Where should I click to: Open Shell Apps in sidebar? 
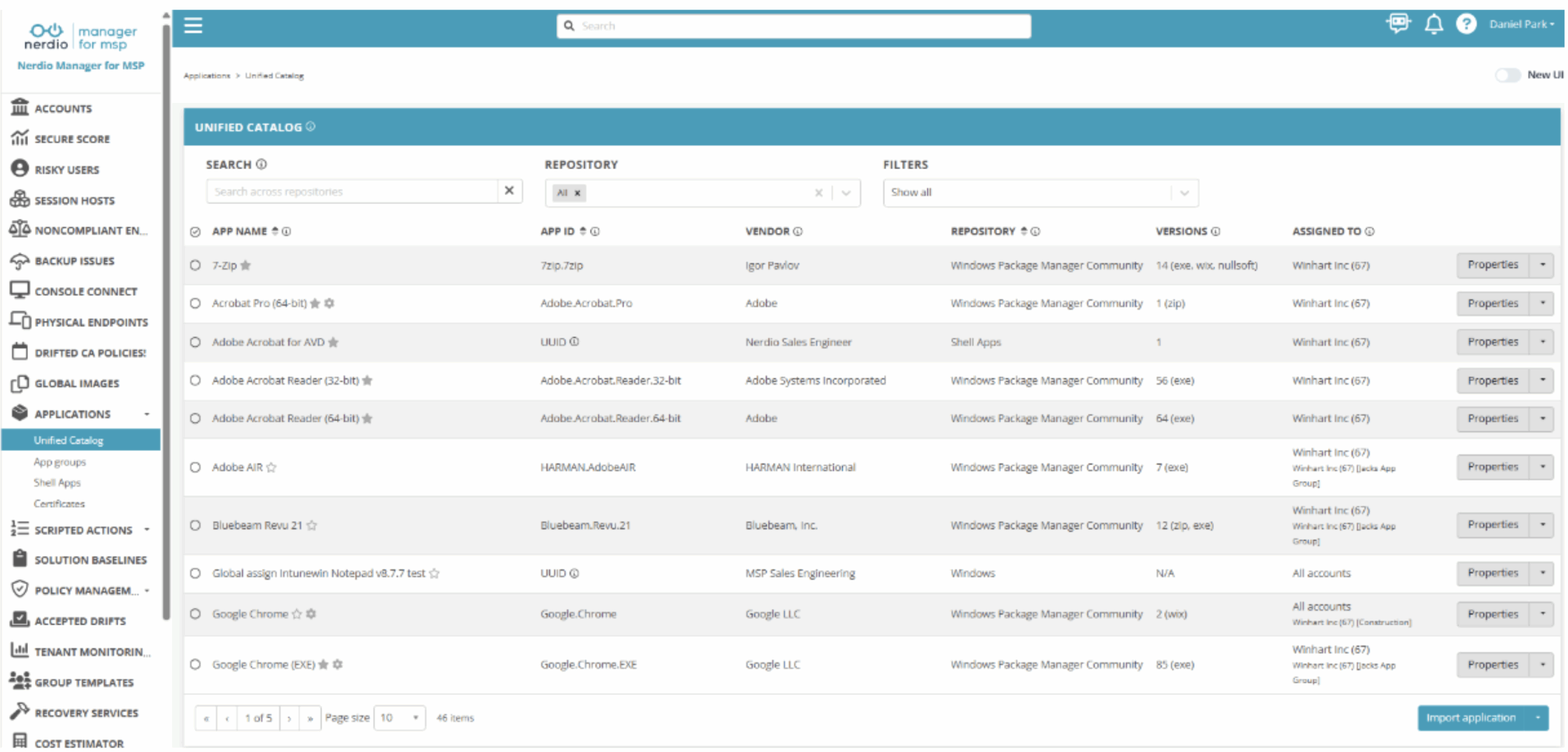point(57,483)
